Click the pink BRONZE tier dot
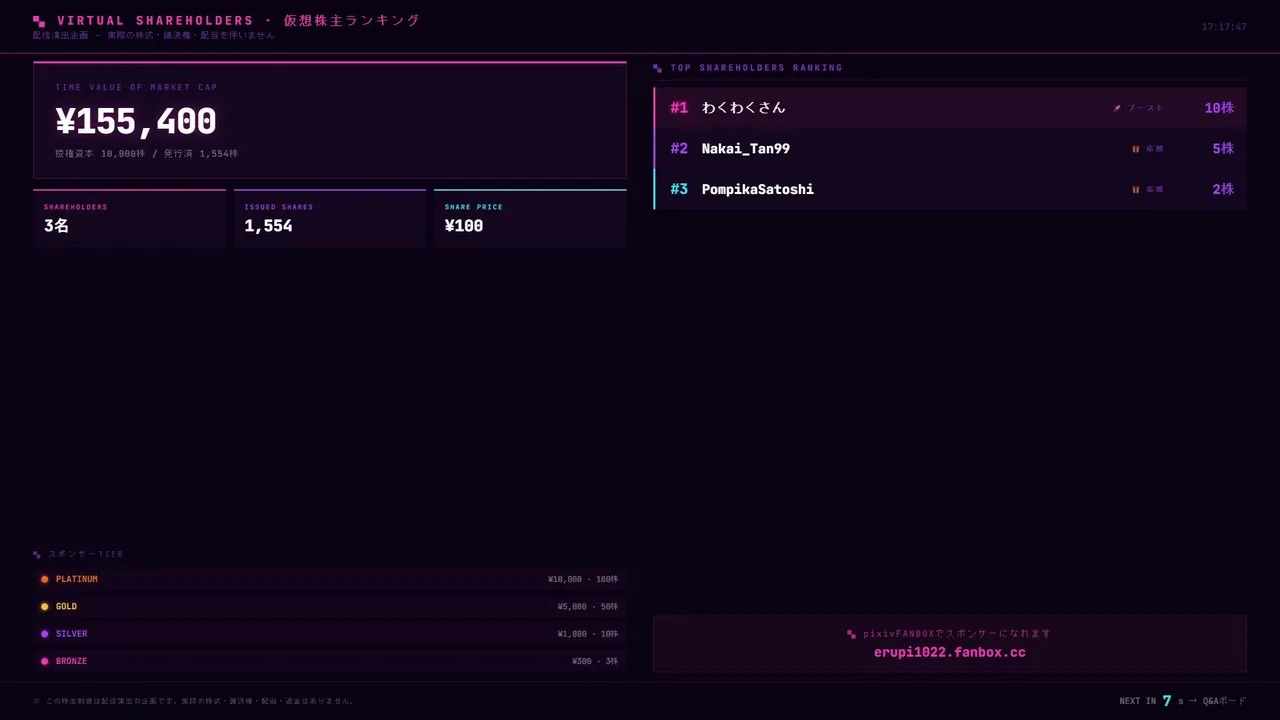 pyautogui.click(x=44, y=661)
